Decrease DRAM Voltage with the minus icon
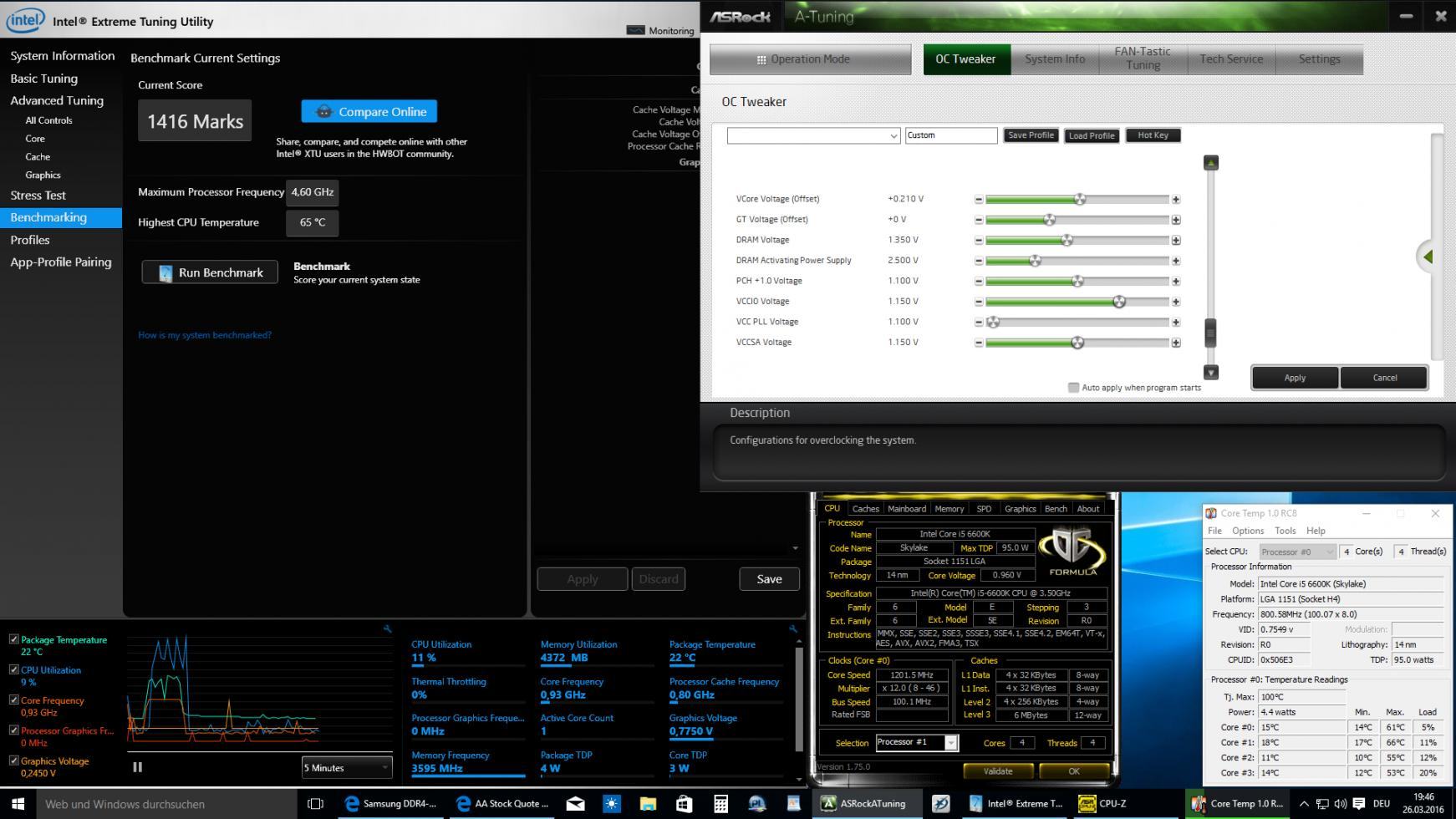1456x819 pixels. click(979, 241)
